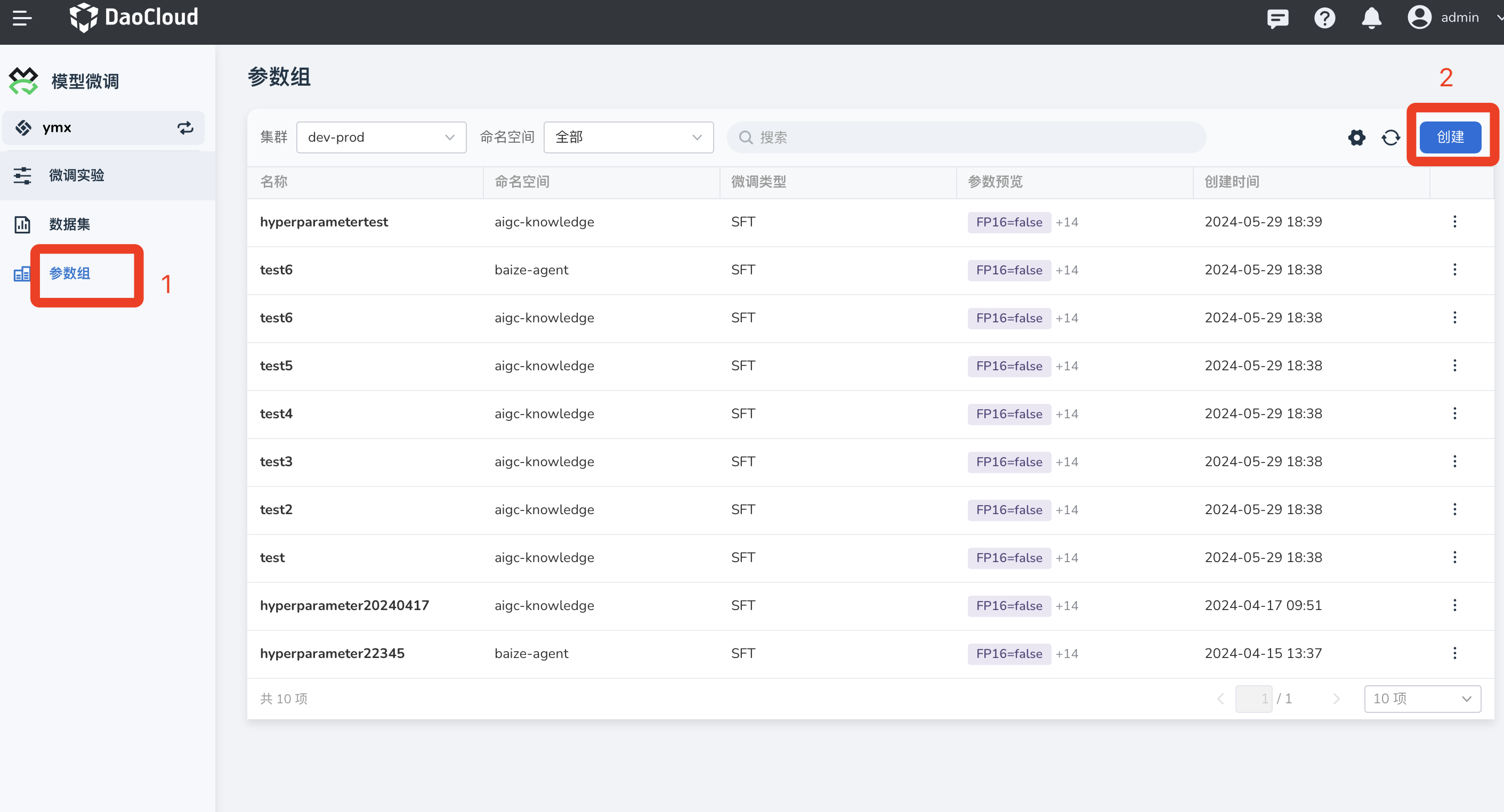The image size is (1504, 812).
Task: Open the help question mark icon
Action: click(1324, 18)
